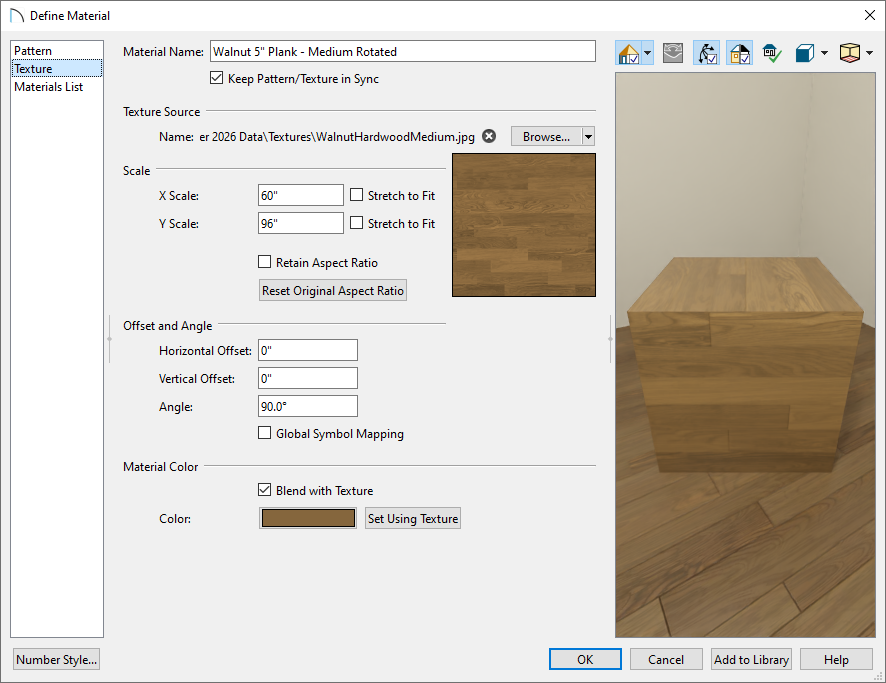The image size is (886, 683).
Task: Open the camera view icon's dropdown arrow
Action: pyautogui.click(x=647, y=52)
